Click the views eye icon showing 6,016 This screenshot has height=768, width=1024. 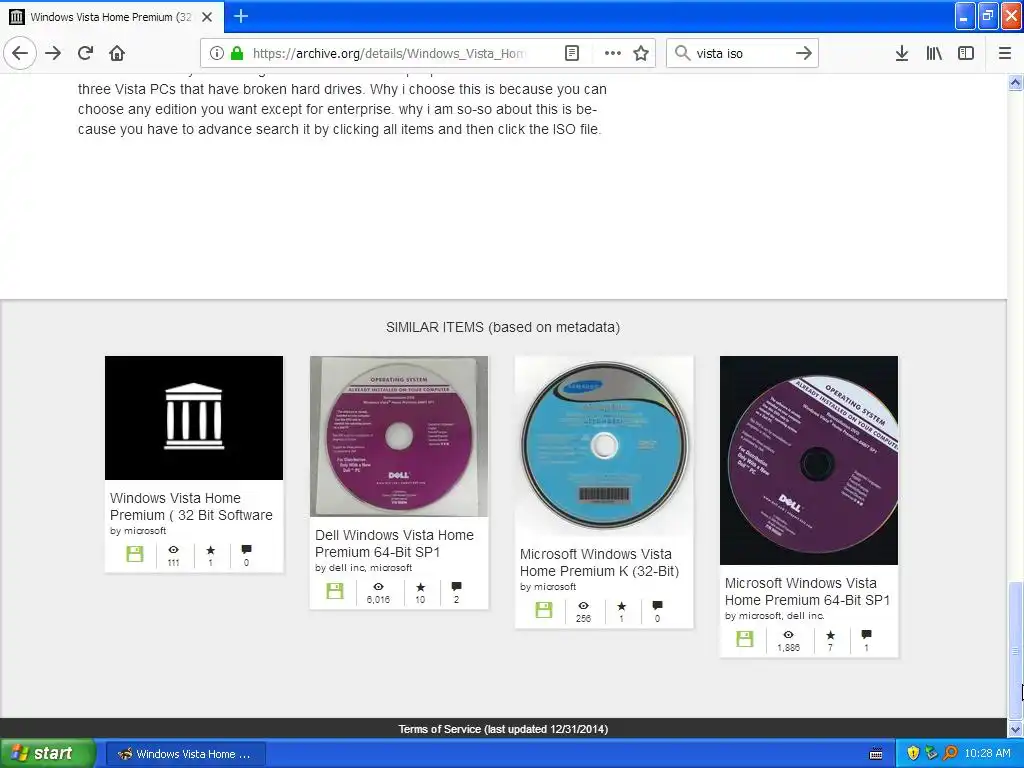(378, 586)
